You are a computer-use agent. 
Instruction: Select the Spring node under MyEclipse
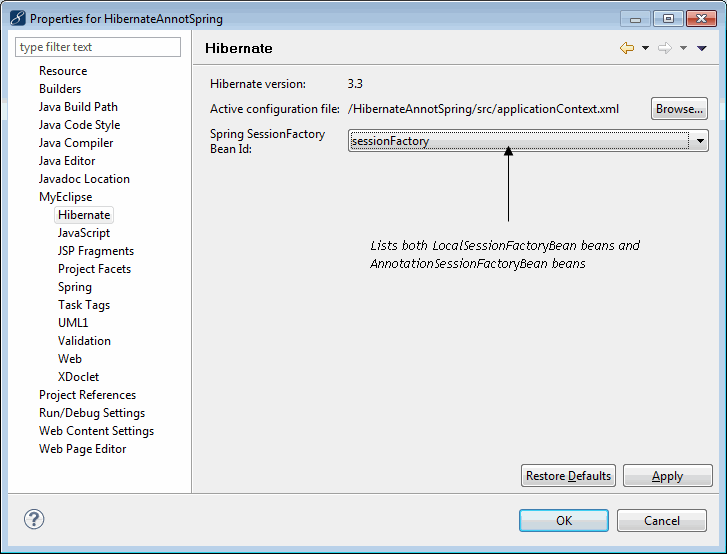point(75,287)
